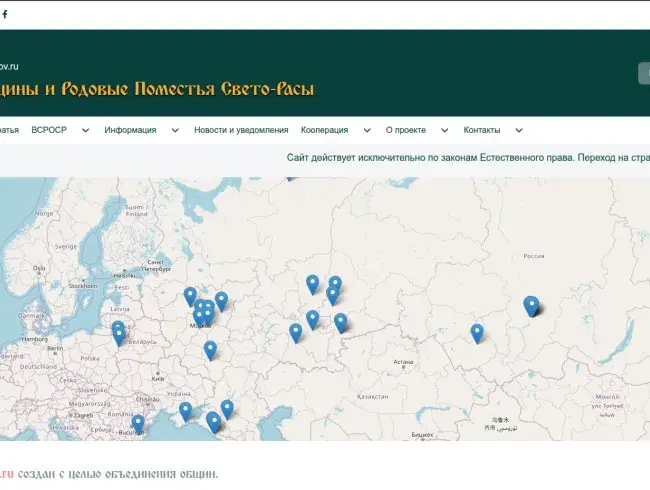
Task: Select the map marker west of Astana
Action: click(x=341, y=321)
